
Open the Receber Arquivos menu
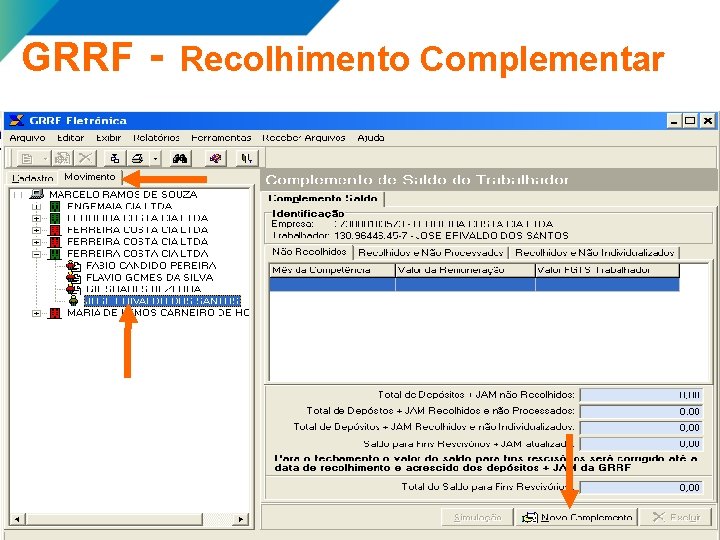[304, 138]
